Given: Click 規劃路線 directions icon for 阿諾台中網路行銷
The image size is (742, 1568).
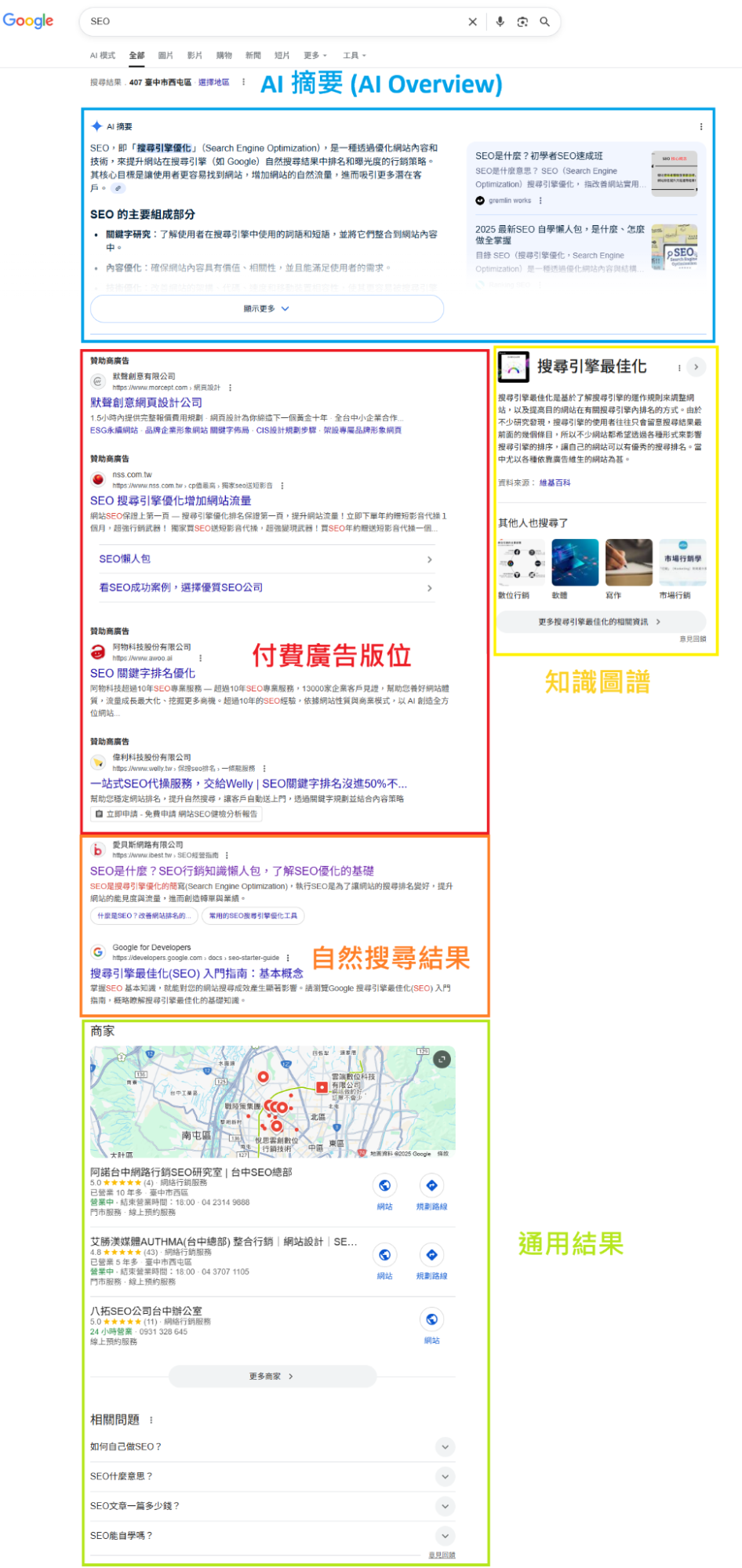Looking at the screenshot, I should tap(431, 1185).
